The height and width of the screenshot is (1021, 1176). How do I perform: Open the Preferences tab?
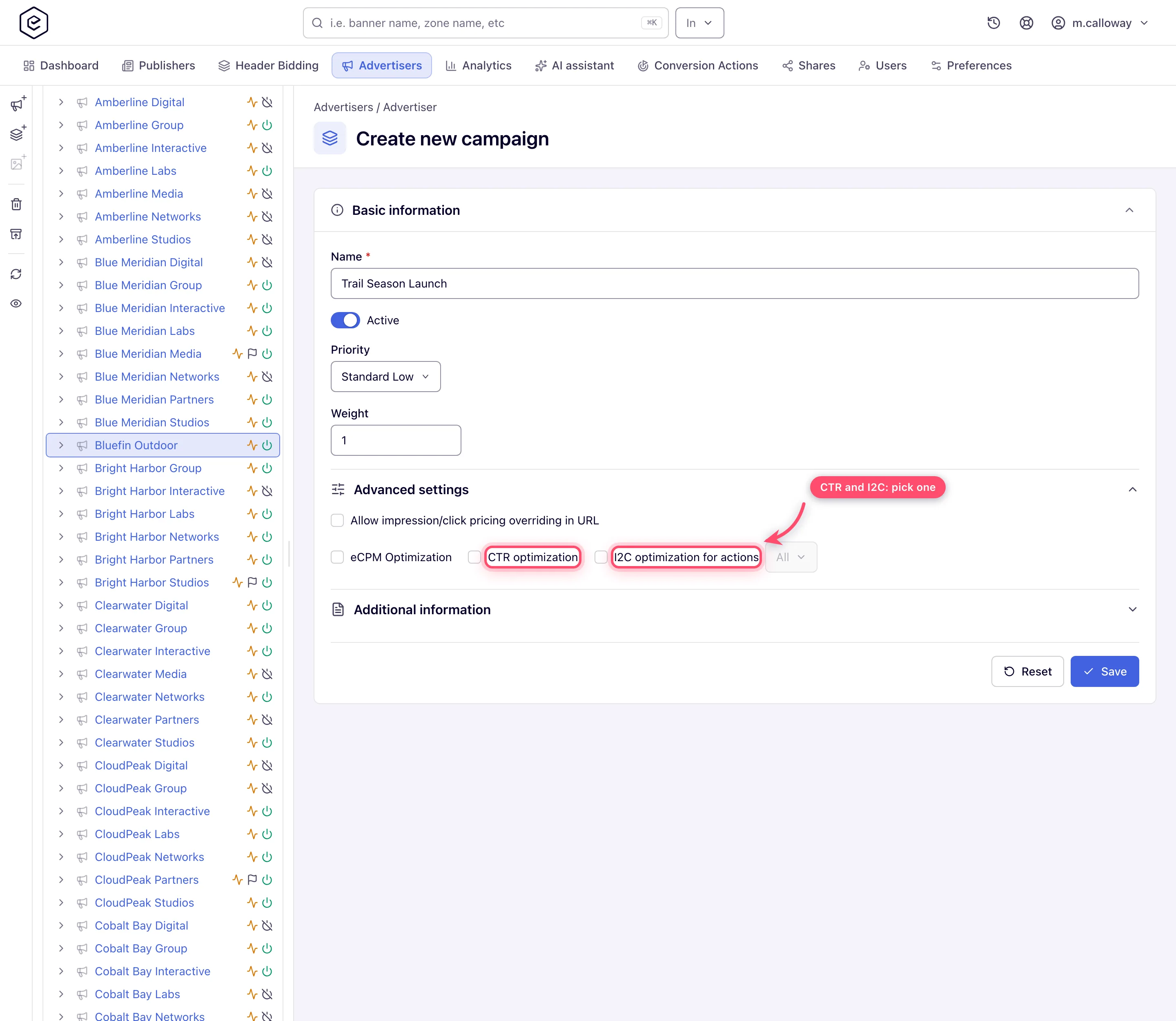tap(971, 65)
